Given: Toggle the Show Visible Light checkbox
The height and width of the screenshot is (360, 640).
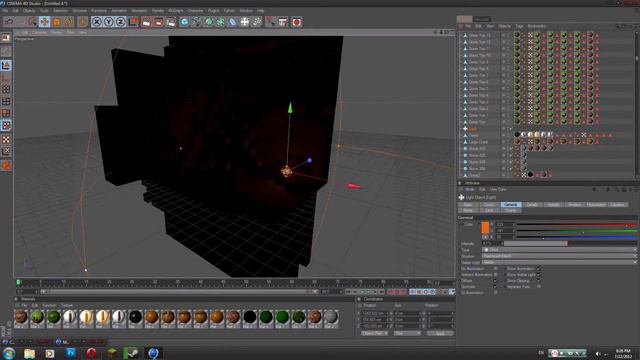Looking at the screenshot, I should (539, 275).
